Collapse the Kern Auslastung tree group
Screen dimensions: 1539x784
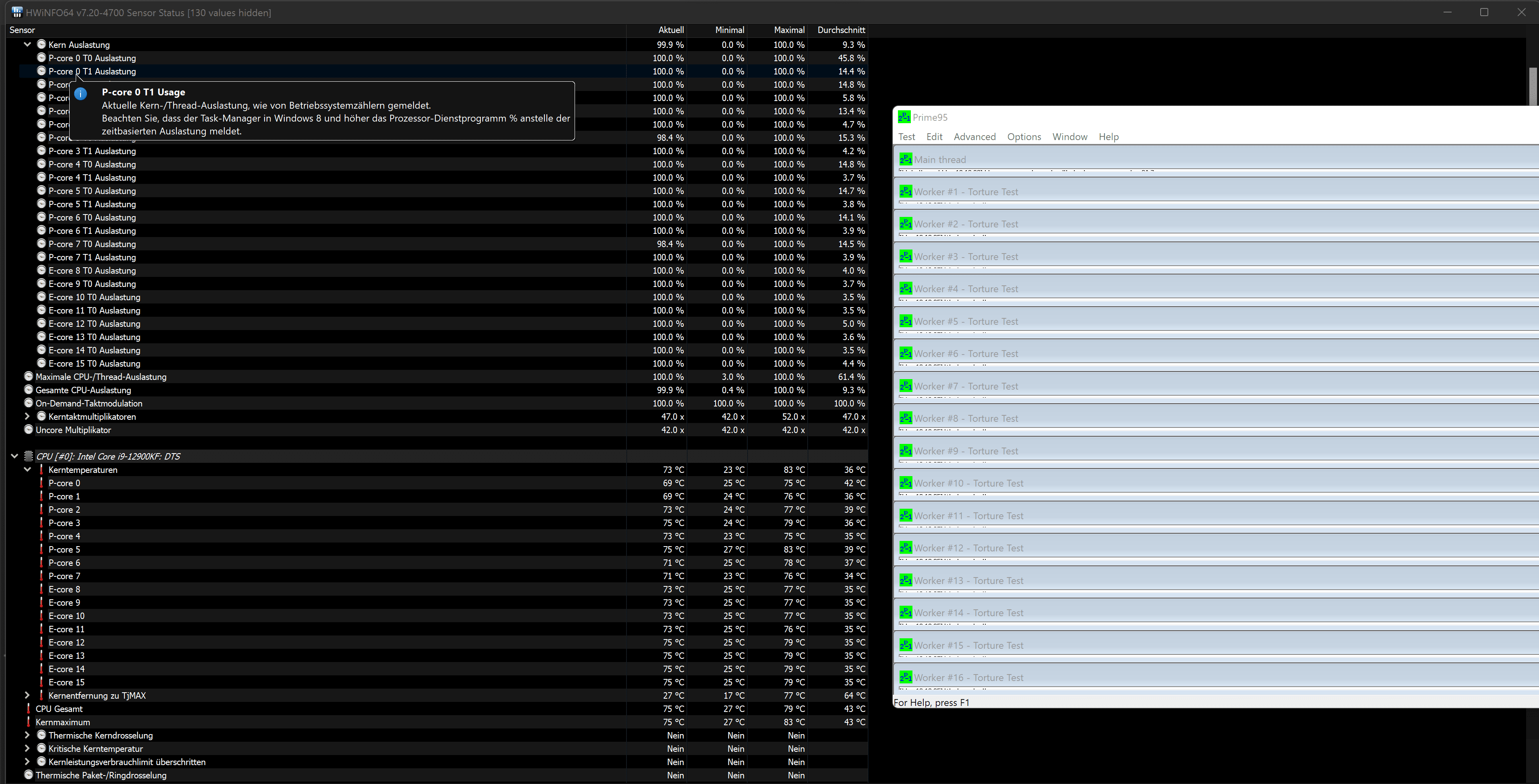27,45
